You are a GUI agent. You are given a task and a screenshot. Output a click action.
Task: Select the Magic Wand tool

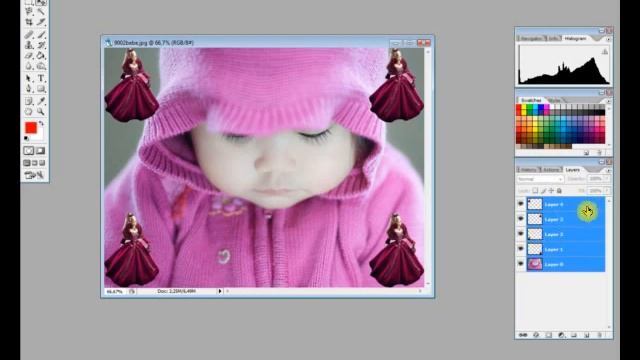(41, 12)
